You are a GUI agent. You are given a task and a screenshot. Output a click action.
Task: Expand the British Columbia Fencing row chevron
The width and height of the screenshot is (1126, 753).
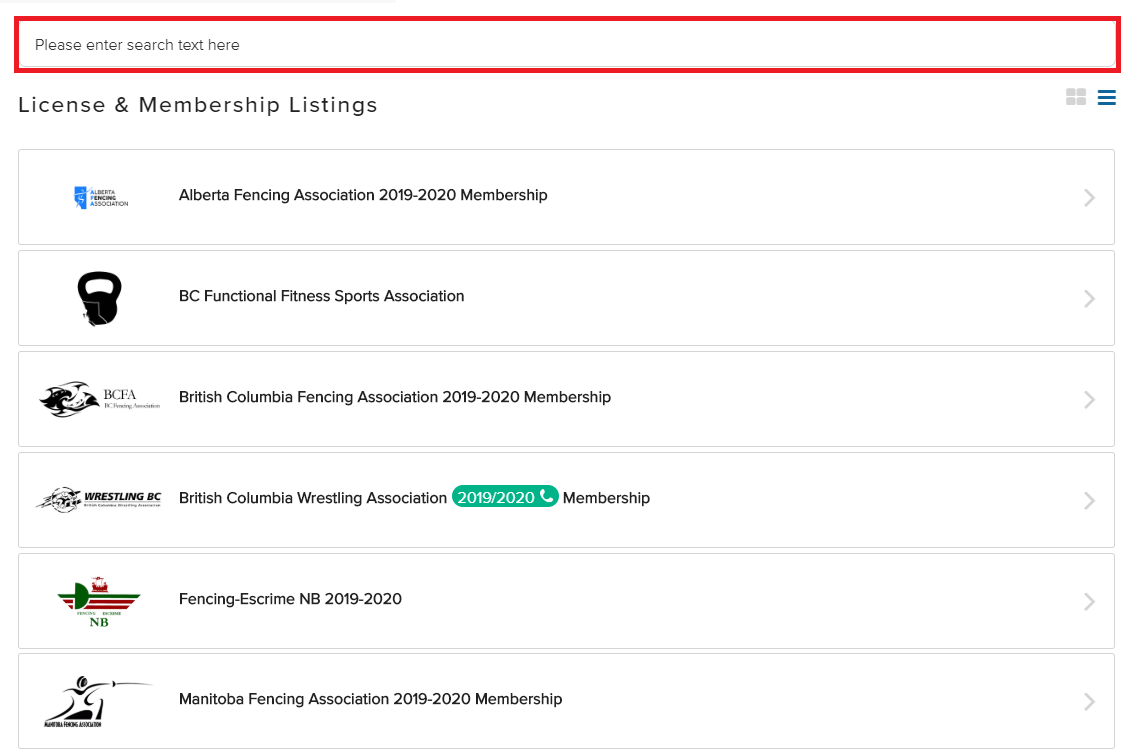[1089, 400]
